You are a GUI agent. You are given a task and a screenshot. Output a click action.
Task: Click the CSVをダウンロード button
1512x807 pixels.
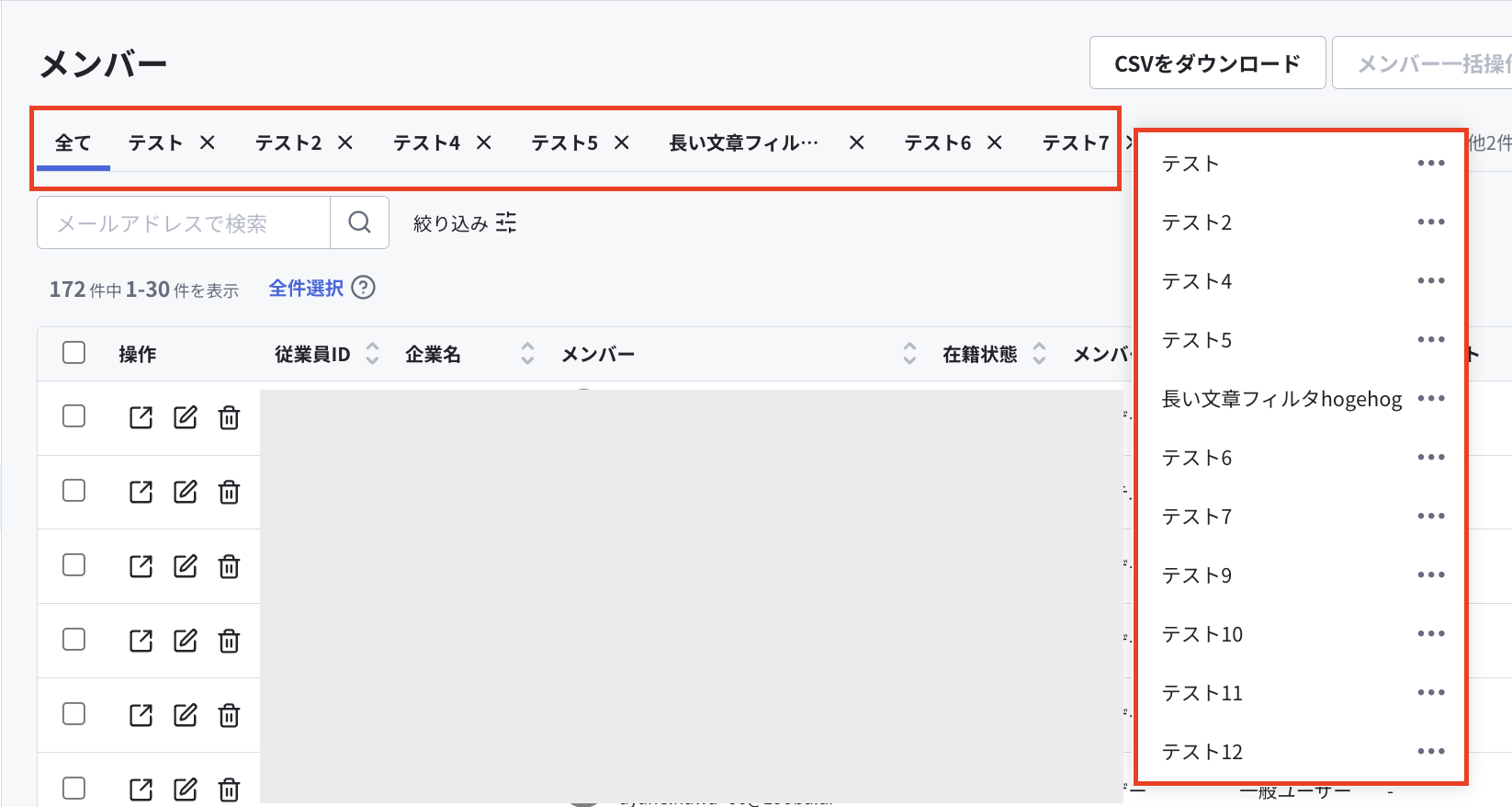click(x=1207, y=63)
